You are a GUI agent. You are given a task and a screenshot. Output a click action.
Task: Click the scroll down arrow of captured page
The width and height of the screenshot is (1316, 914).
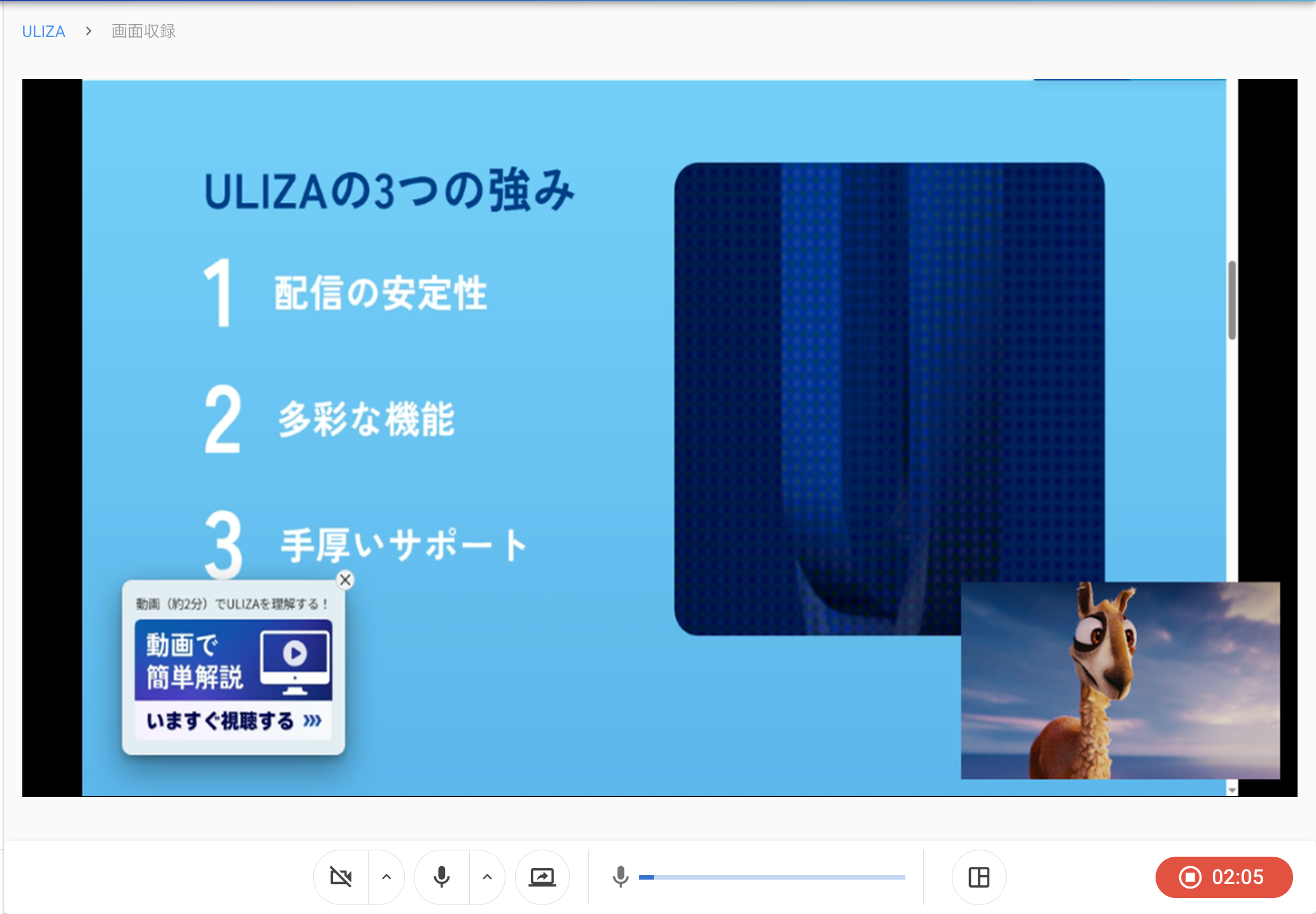tap(1232, 790)
